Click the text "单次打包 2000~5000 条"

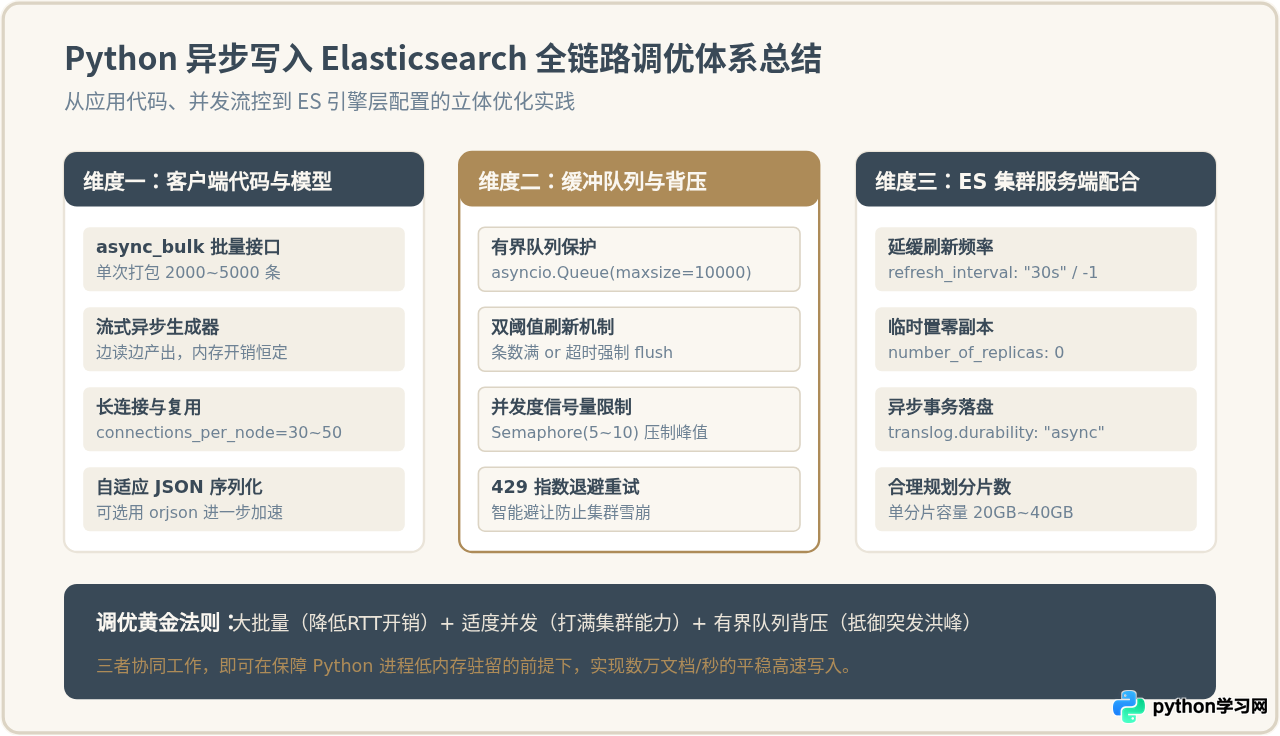[x=189, y=272]
